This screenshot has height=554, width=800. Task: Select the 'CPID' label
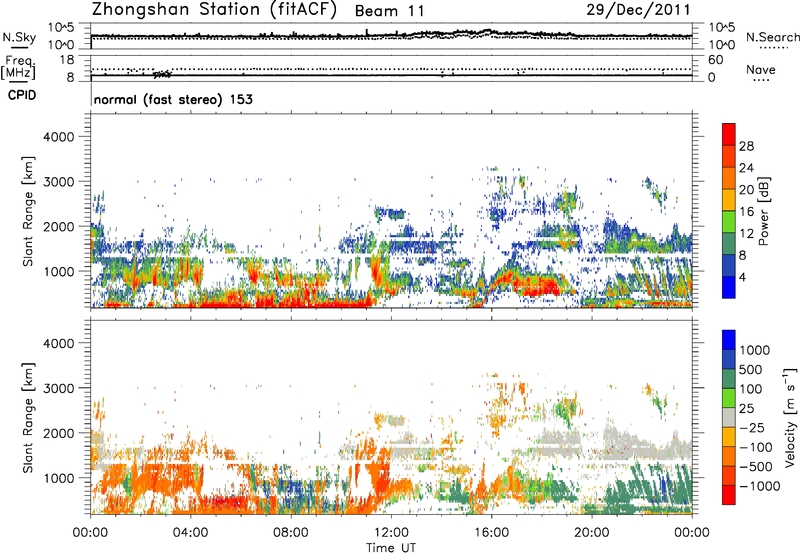pos(22,95)
